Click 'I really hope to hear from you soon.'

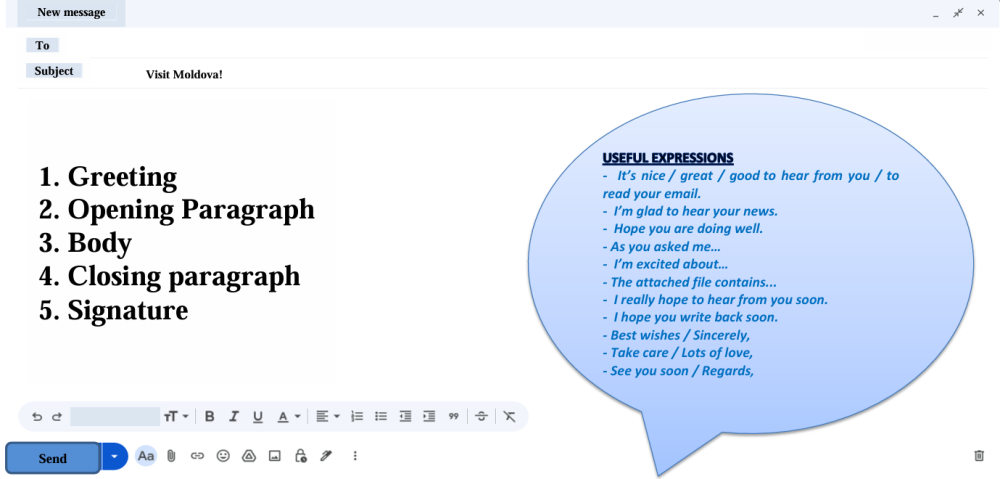pyautogui.click(x=720, y=300)
